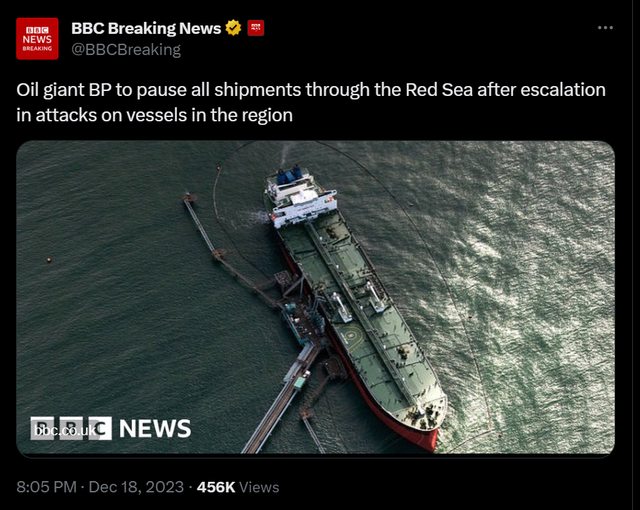Open the BBC Breaking News display name
640x510 pixels.
pyautogui.click(x=146, y=28)
